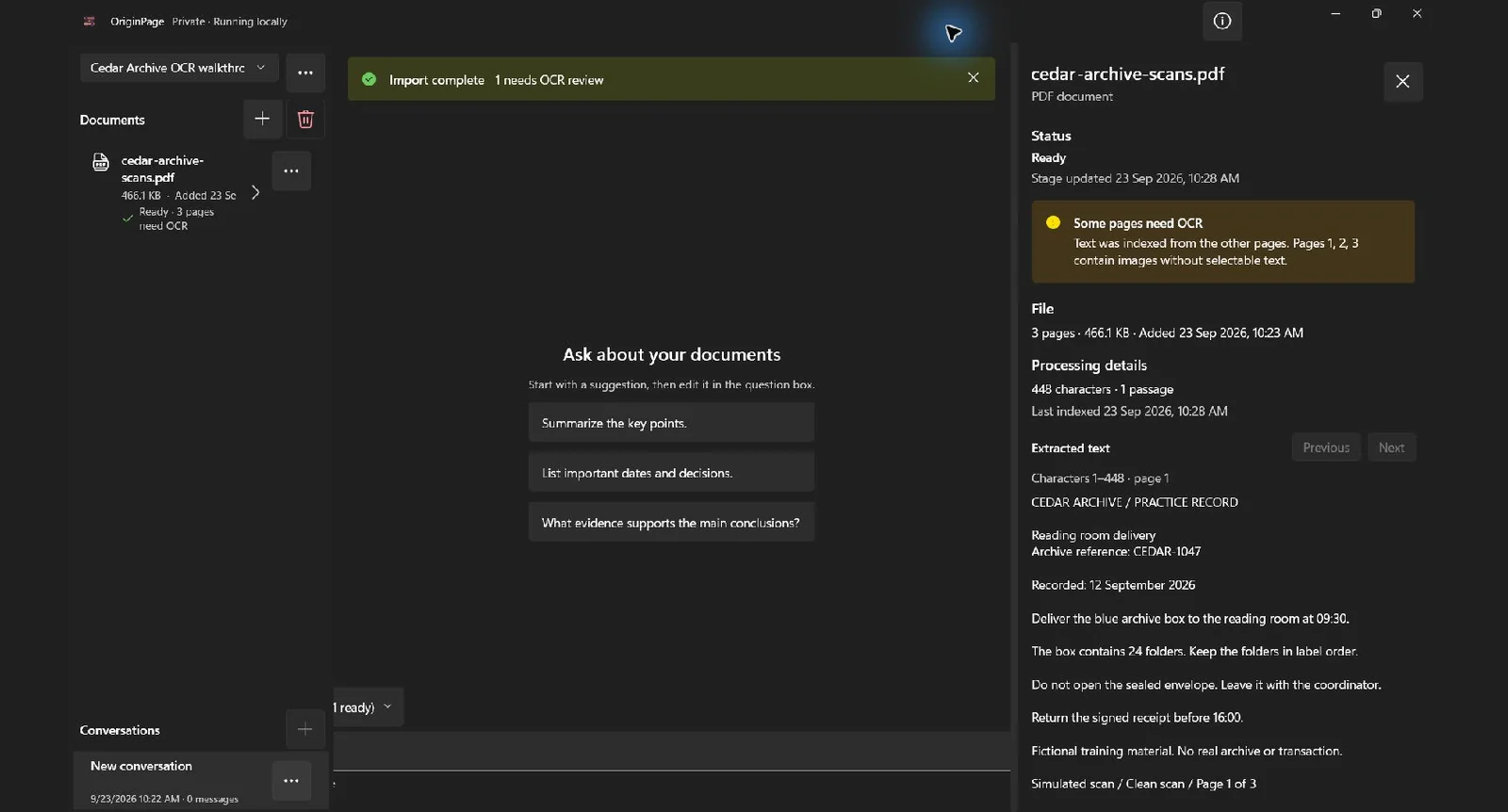Screen dimensions: 1508x812
Task: Click the green import success checkmark
Action: (x=369, y=79)
